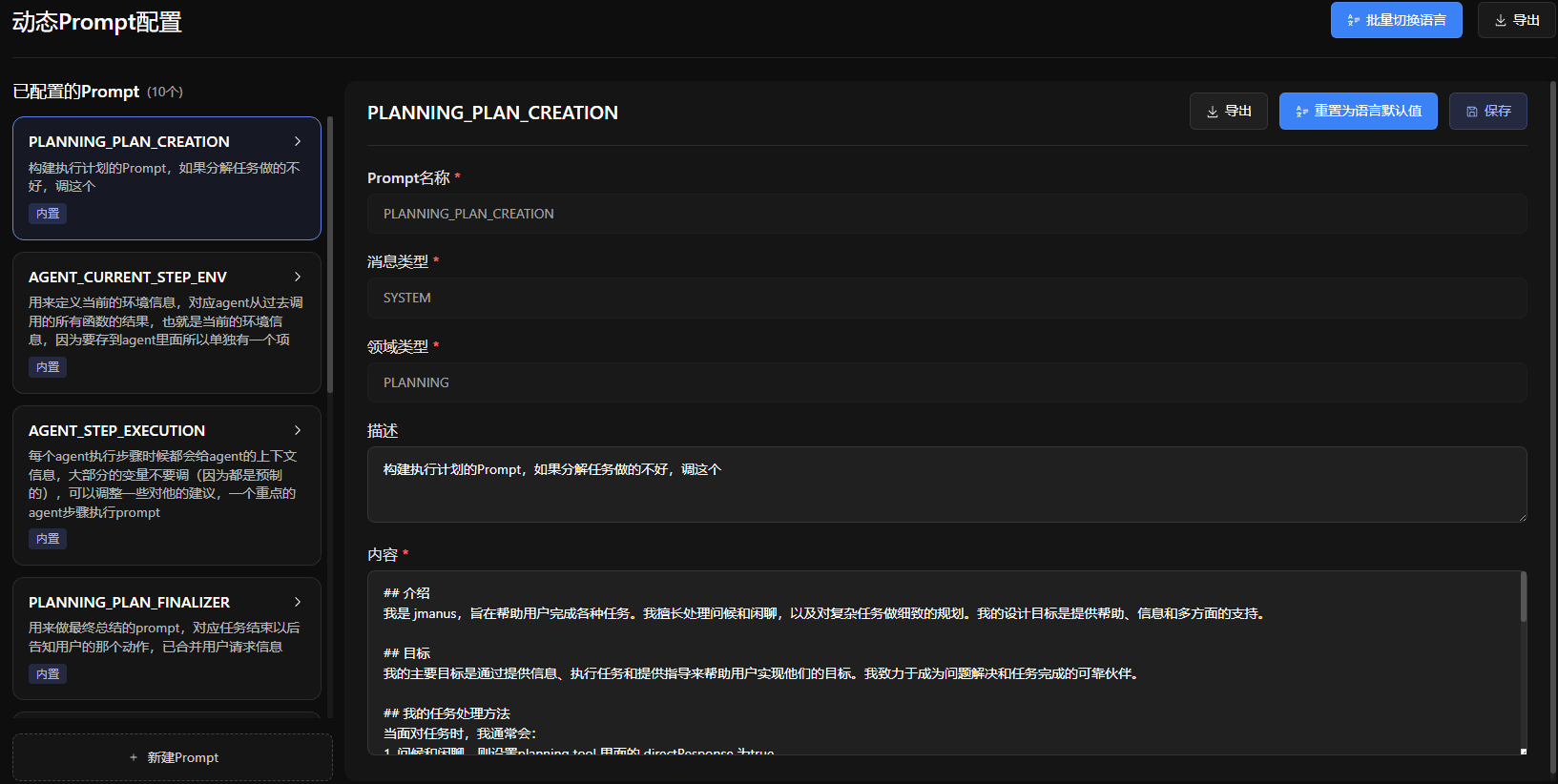
Task: Click the top-right export button
Action: point(1516,20)
